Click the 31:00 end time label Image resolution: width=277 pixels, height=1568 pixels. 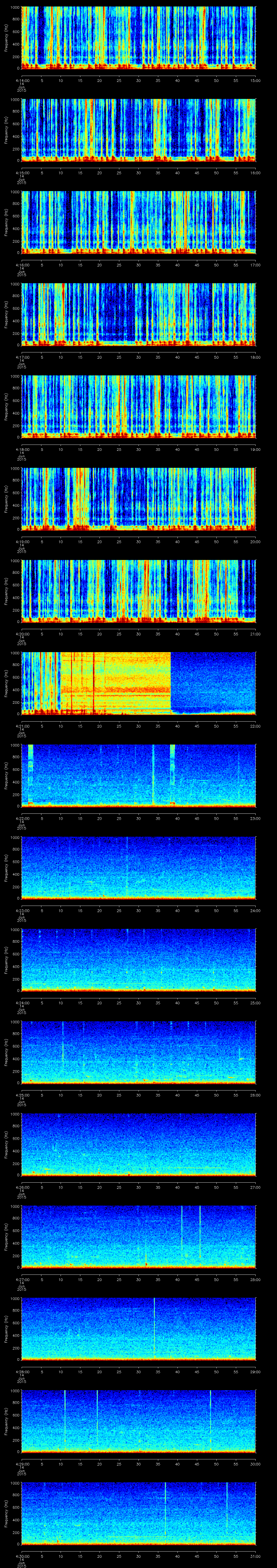256,1556
